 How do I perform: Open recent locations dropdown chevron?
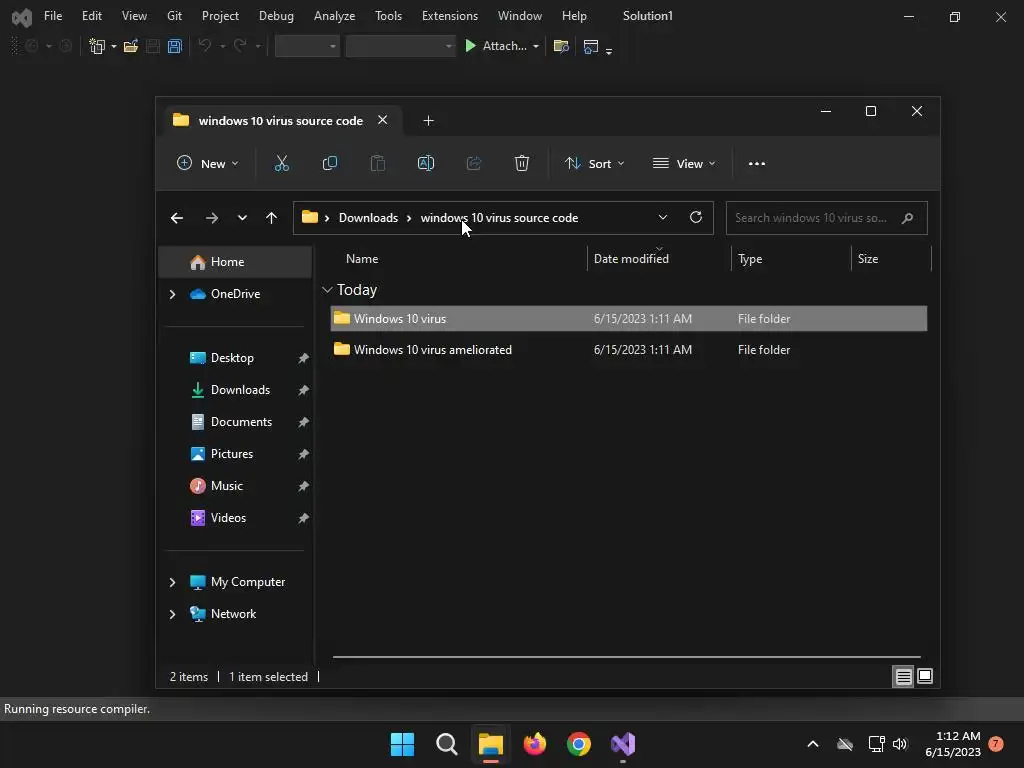pyautogui.click(x=242, y=218)
